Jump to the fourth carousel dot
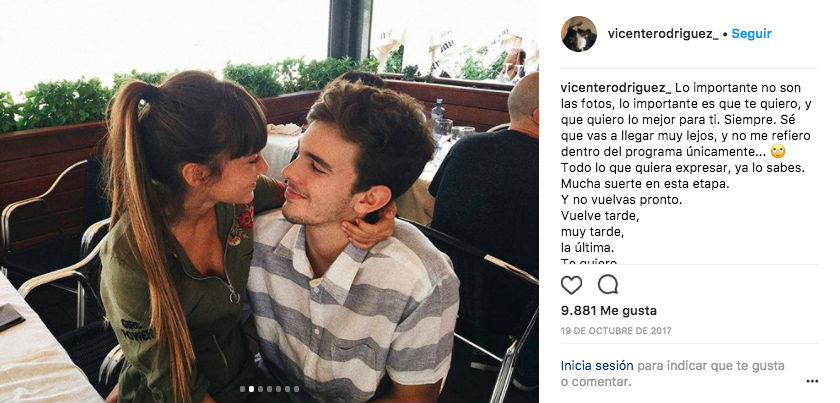Image resolution: width=840 pixels, height=403 pixels. coord(269,389)
